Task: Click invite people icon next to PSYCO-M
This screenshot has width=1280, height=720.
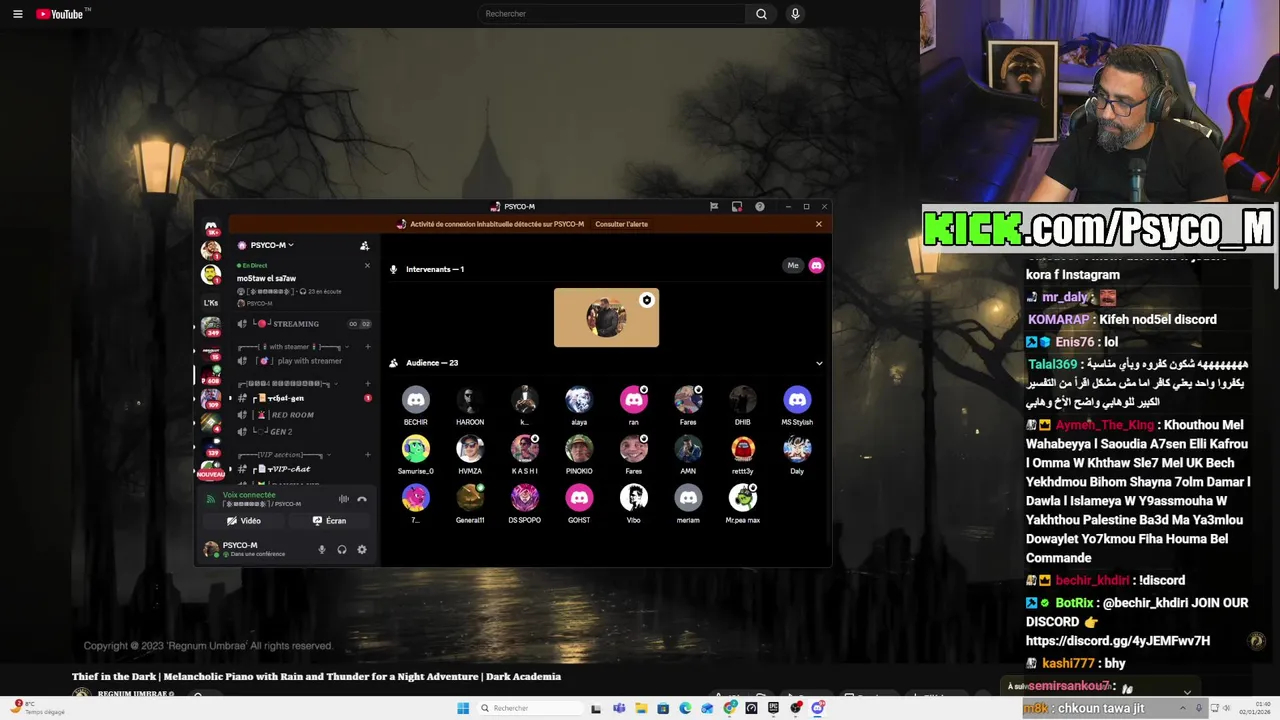Action: 364,245
